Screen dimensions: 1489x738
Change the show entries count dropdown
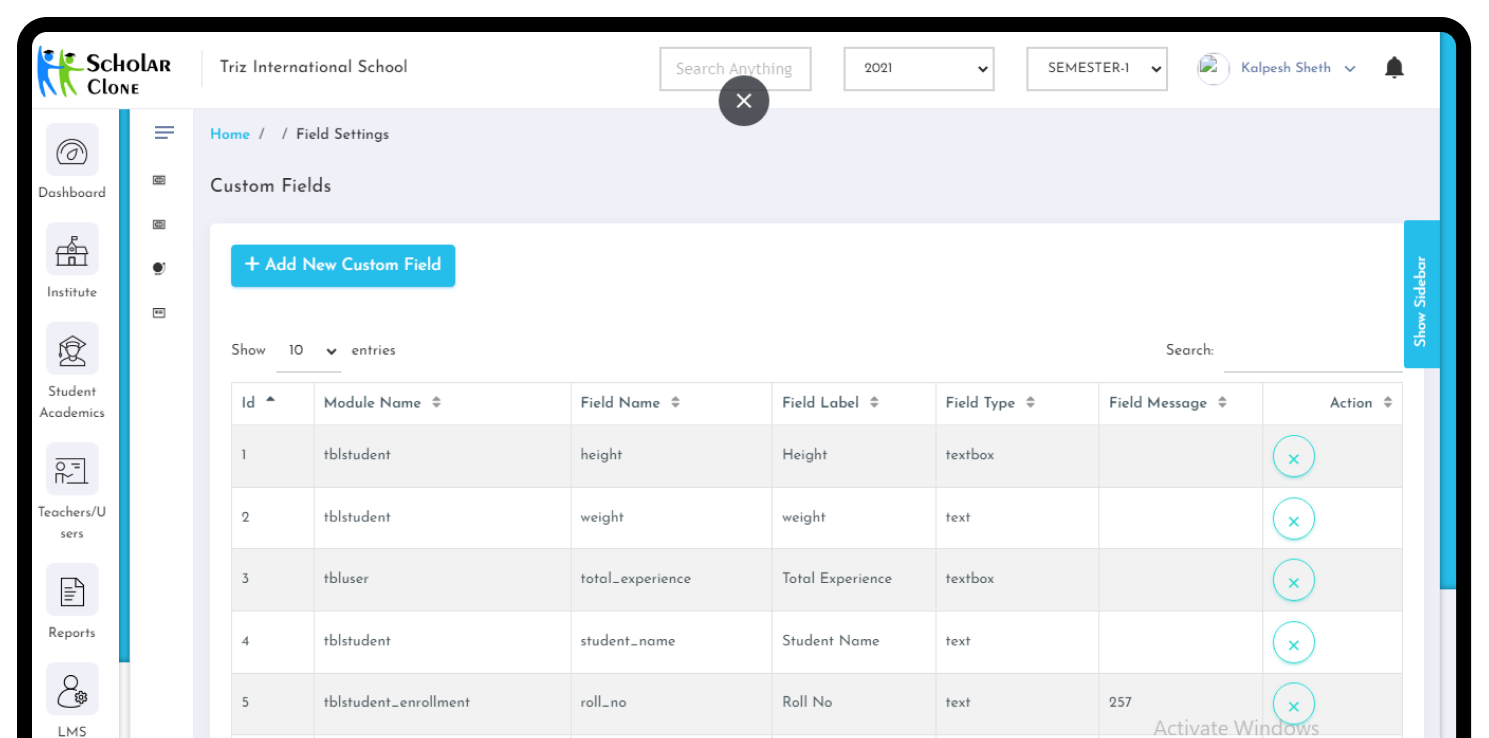(310, 351)
